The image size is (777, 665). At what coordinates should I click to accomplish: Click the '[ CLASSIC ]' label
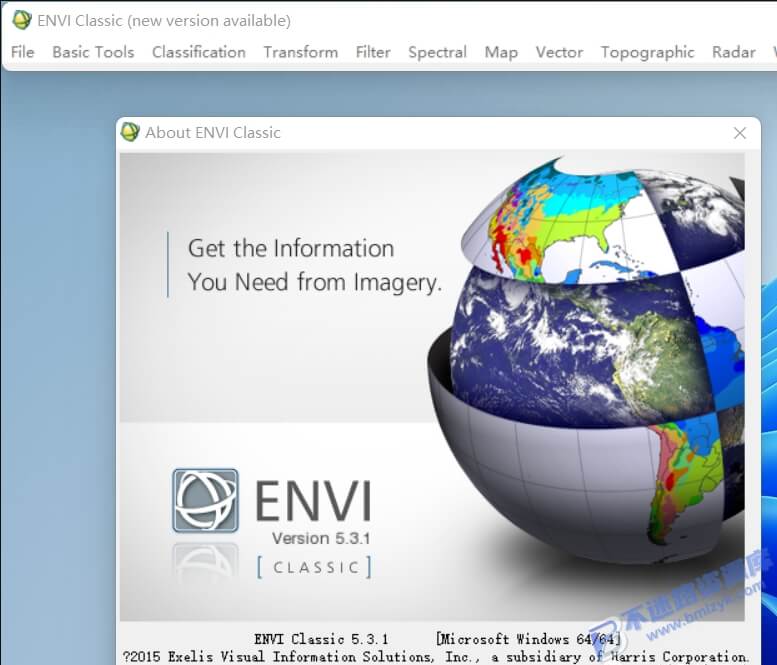coord(314,567)
